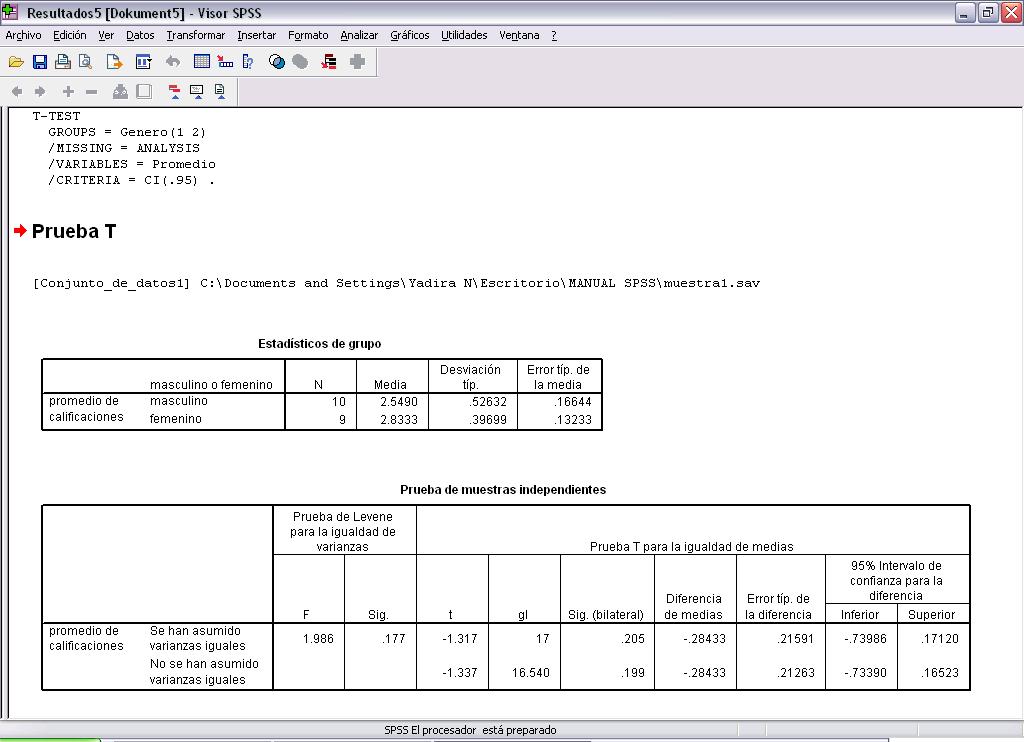Viewport: 1024px width, 742px height.
Task: Click the masculino mean value 2.5490
Action: click(x=398, y=402)
